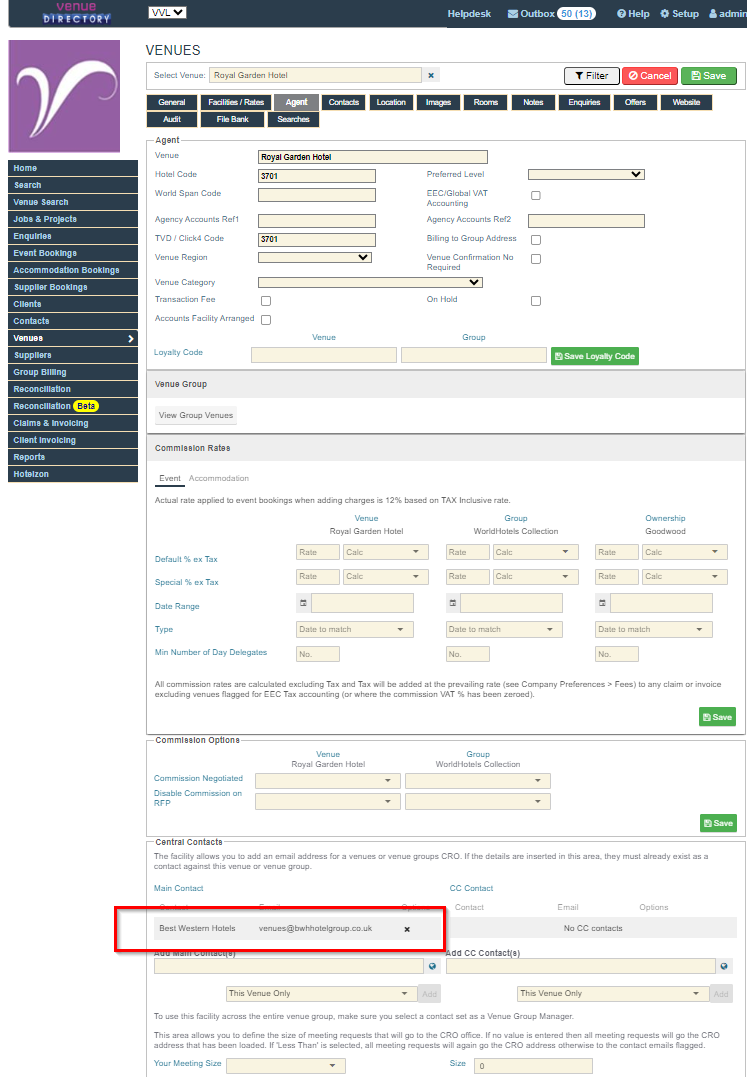Expand Venues sidebar chevron arrow
Viewport: 747px width, 1077px height.
tap(130, 339)
